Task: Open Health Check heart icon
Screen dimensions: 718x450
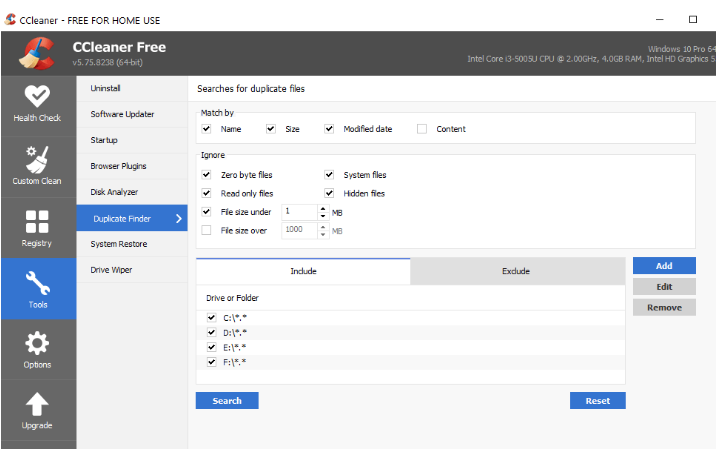Action: (37, 96)
